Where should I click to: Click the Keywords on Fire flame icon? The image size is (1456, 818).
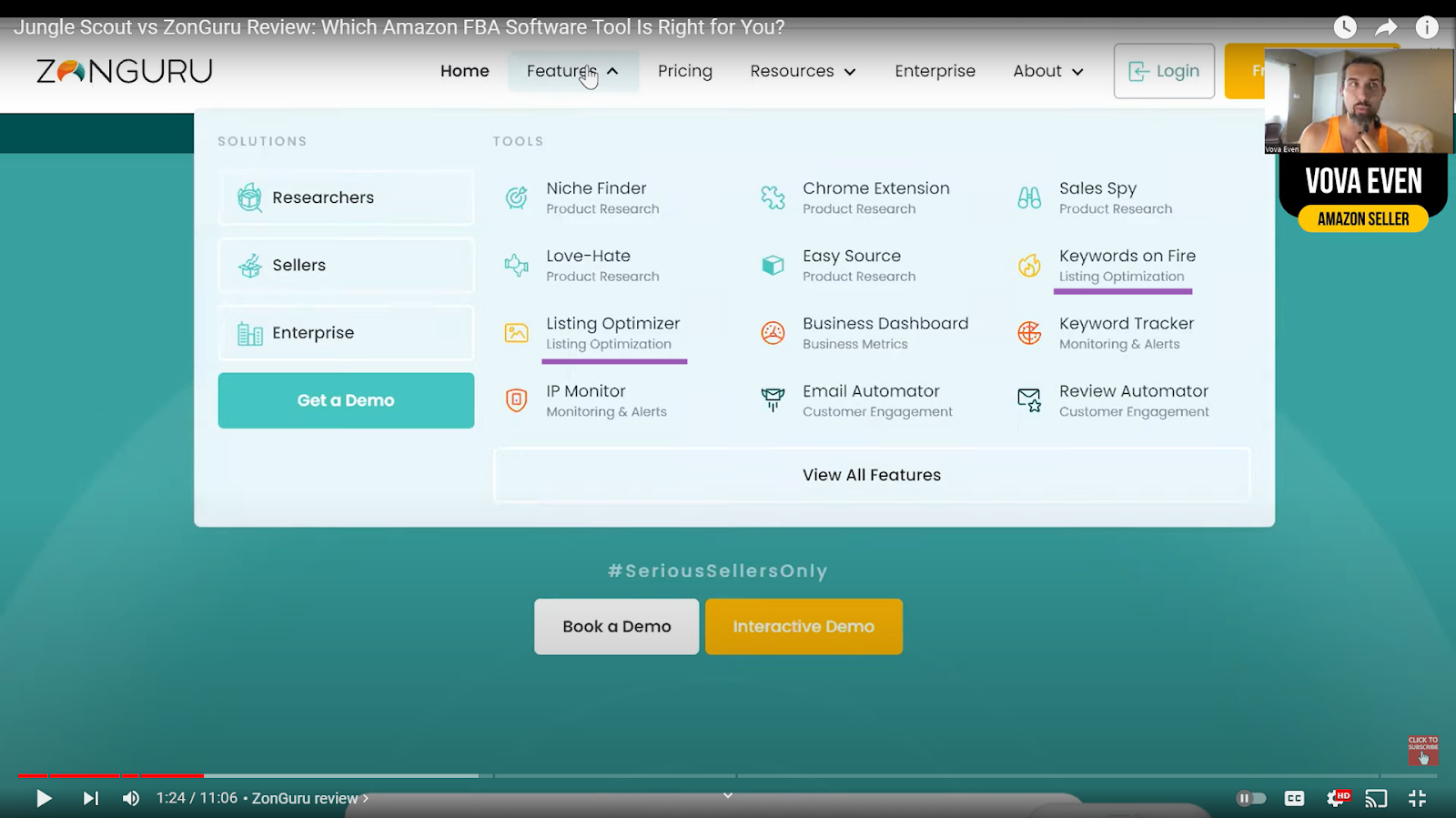coord(1029,265)
